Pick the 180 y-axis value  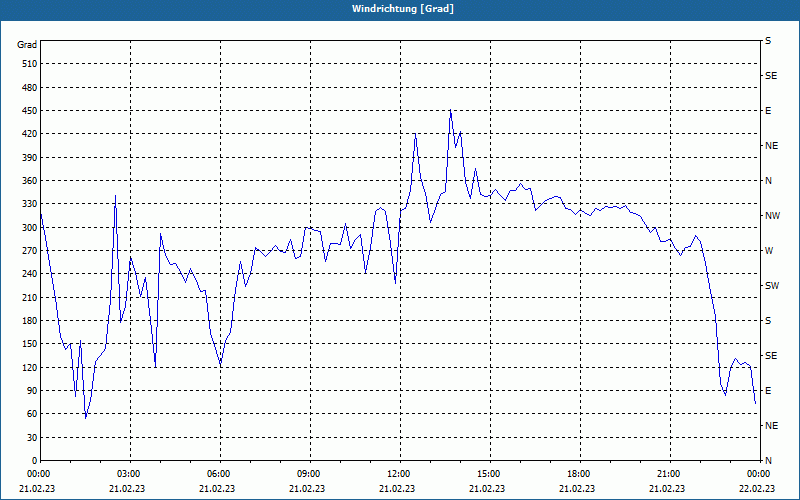point(30,321)
